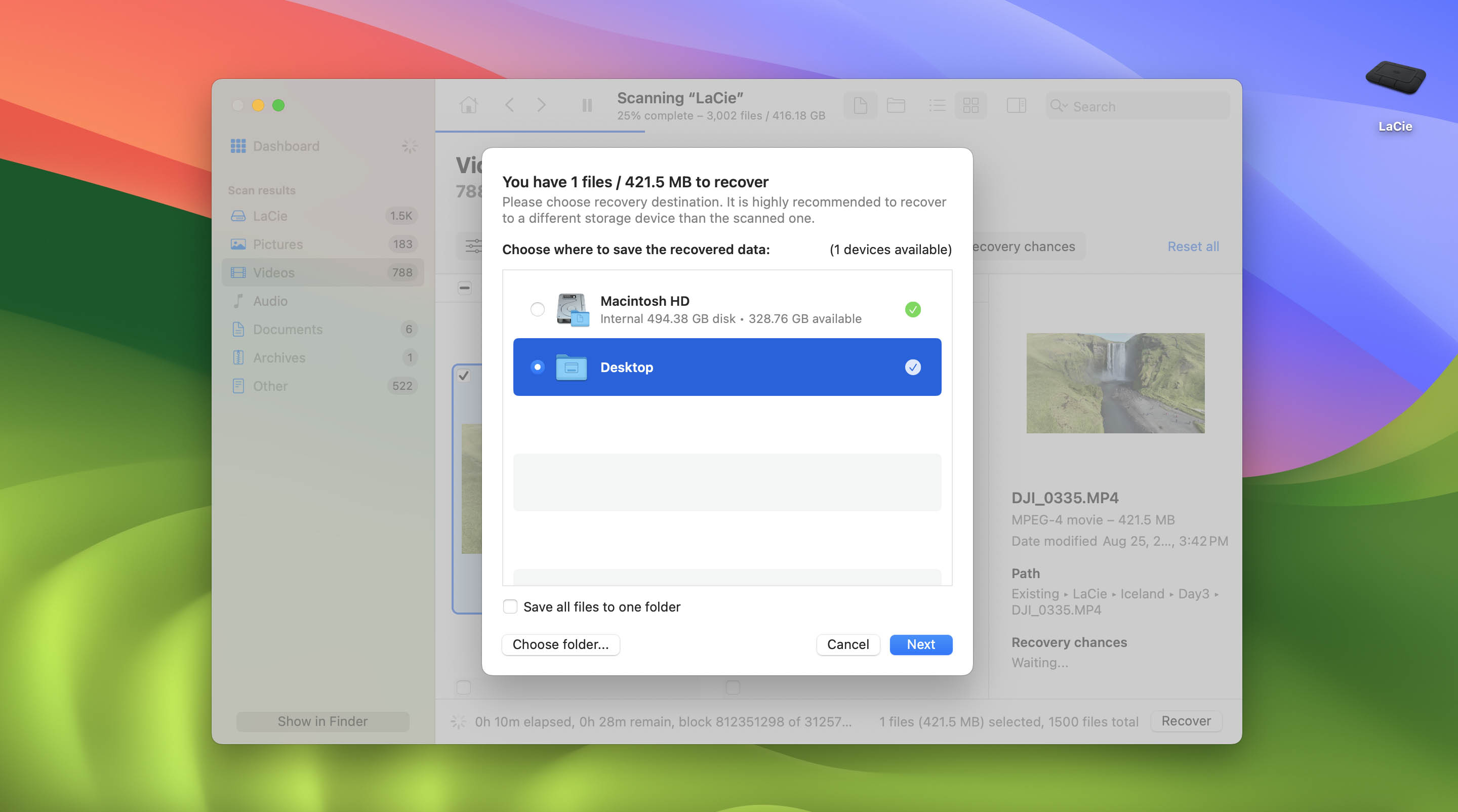Select the Macintosh HD radio button

pos(536,309)
